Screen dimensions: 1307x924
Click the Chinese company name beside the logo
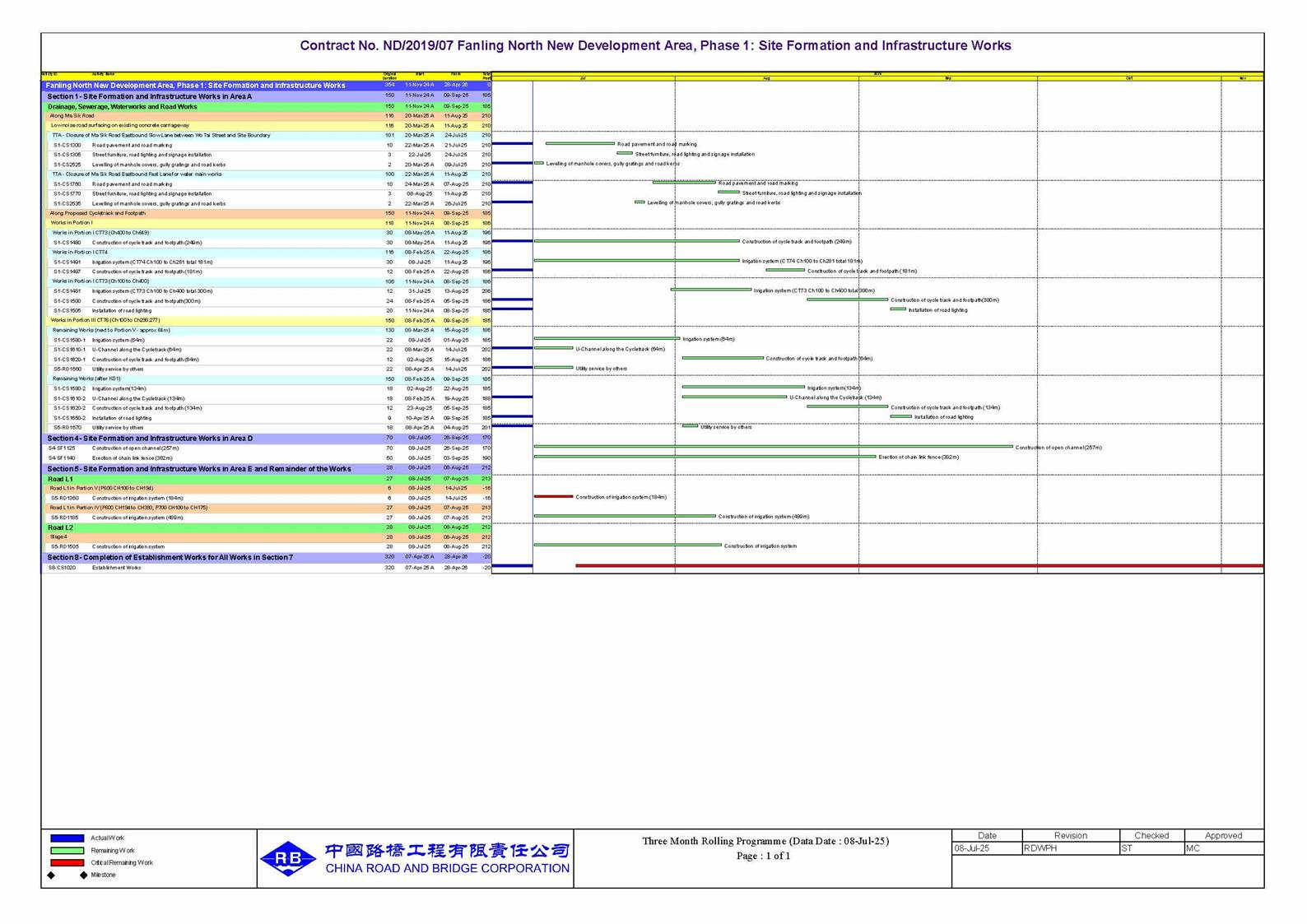click(x=447, y=850)
